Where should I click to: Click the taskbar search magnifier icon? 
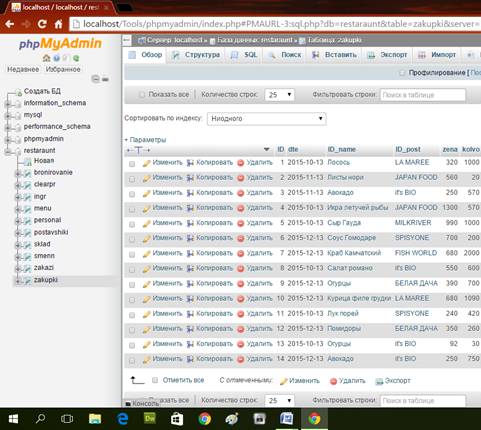(x=40, y=418)
